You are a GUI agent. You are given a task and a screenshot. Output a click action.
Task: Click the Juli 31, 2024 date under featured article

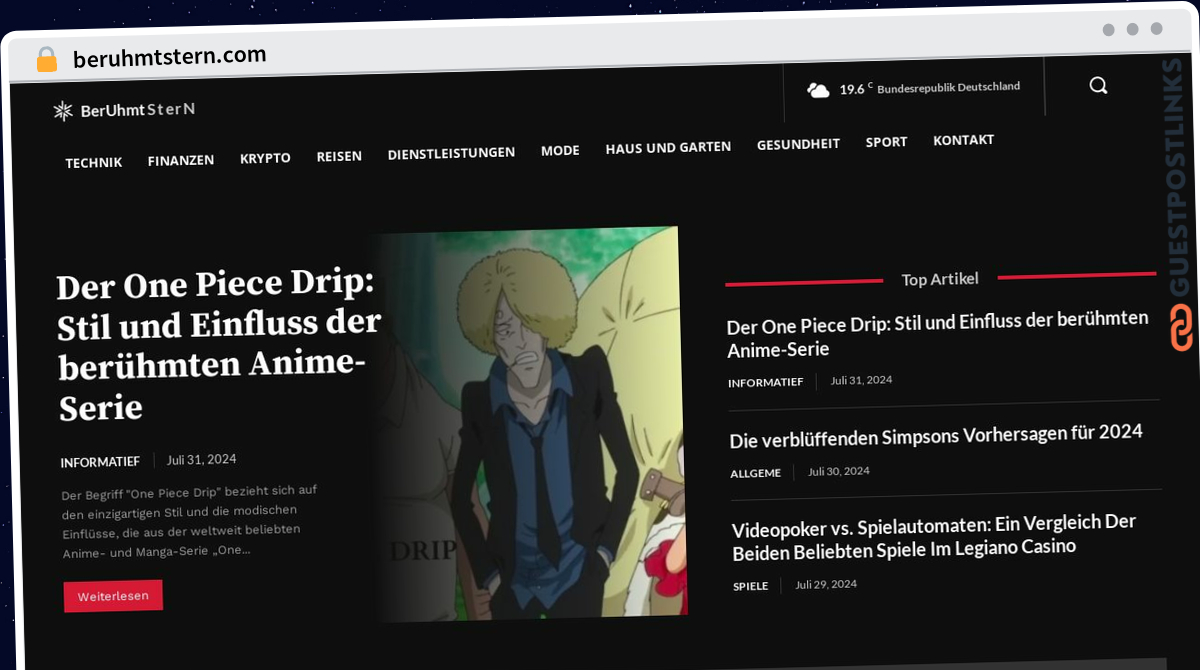(x=202, y=460)
